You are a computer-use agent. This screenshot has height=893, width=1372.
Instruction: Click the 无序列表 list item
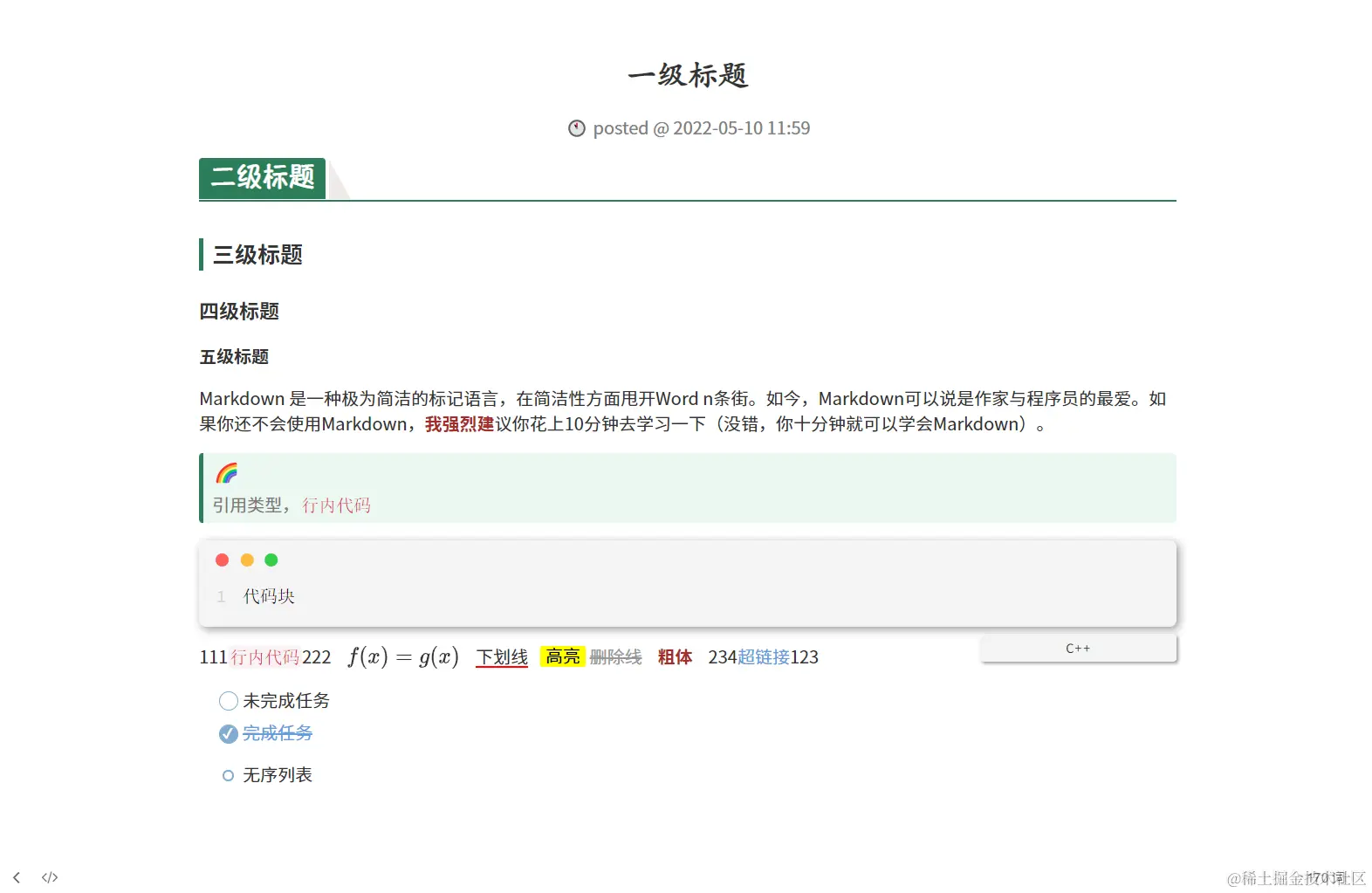[278, 775]
